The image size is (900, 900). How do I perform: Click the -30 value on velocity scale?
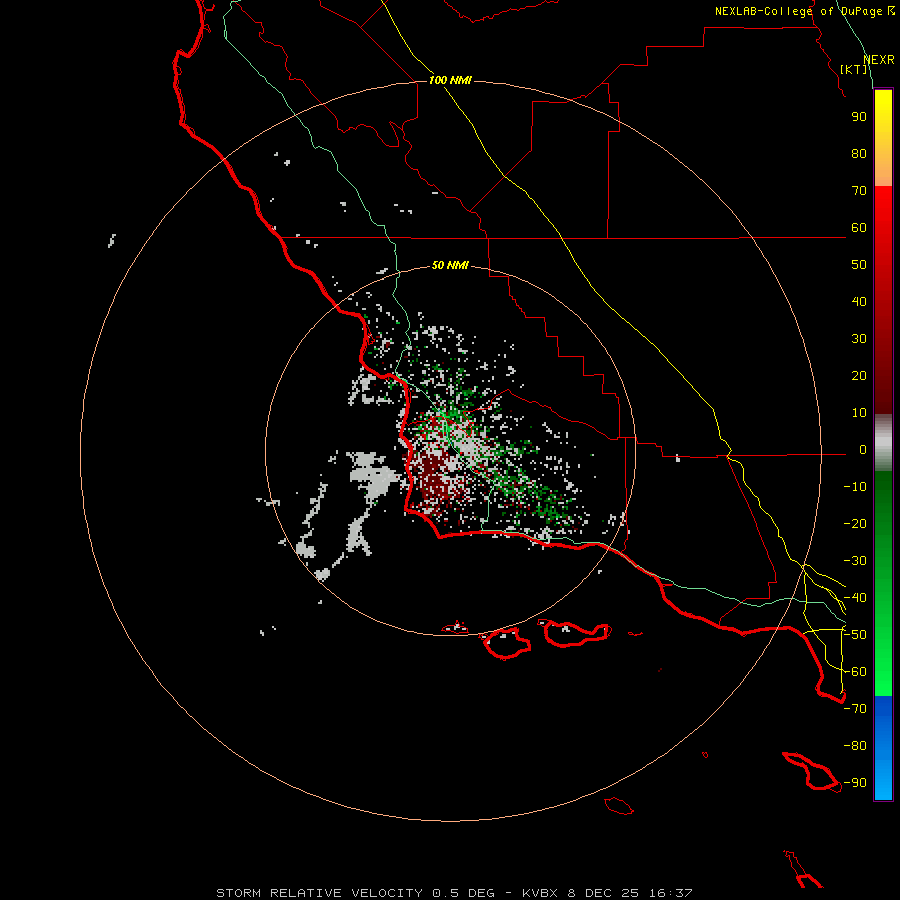coord(855,561)
